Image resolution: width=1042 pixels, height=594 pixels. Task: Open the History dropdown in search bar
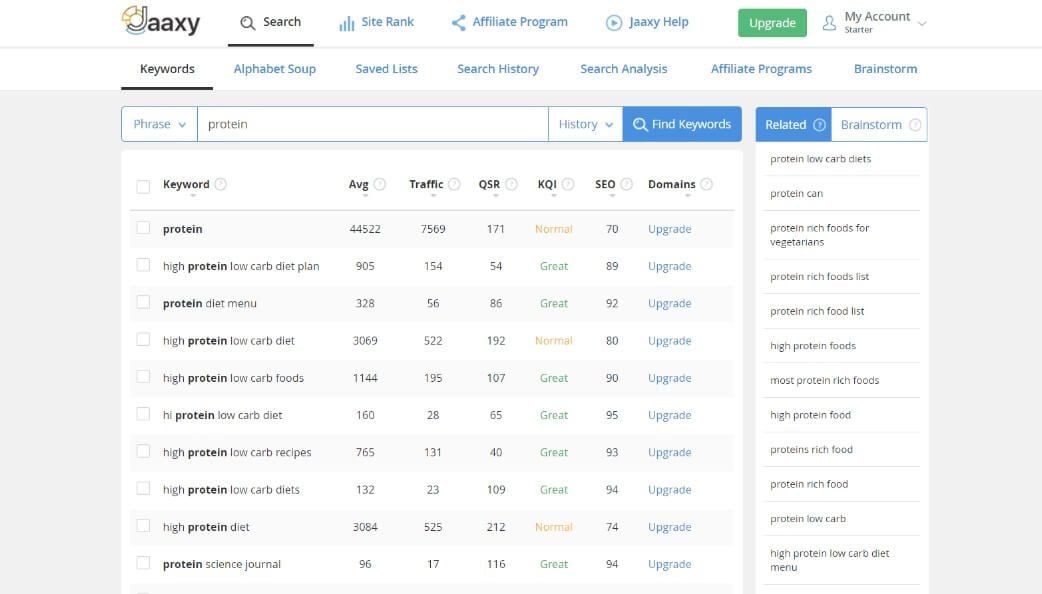point(585,124)
